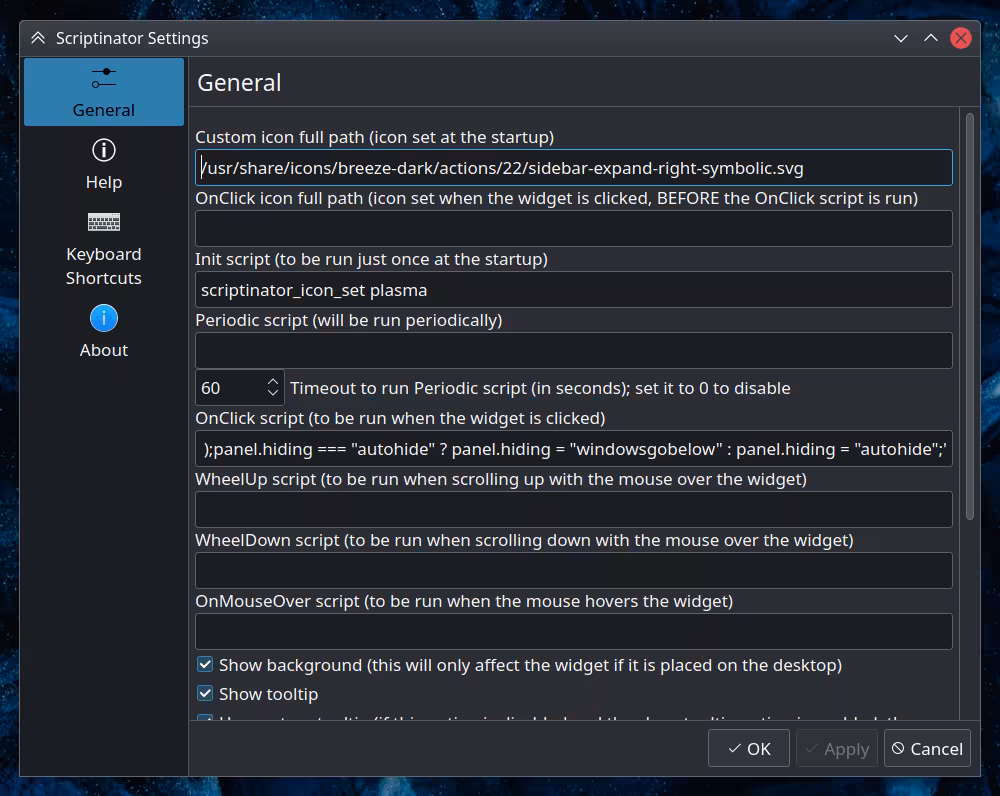Edit the Init script text field
Viewport: 1000px width, 796px height.
573,290
